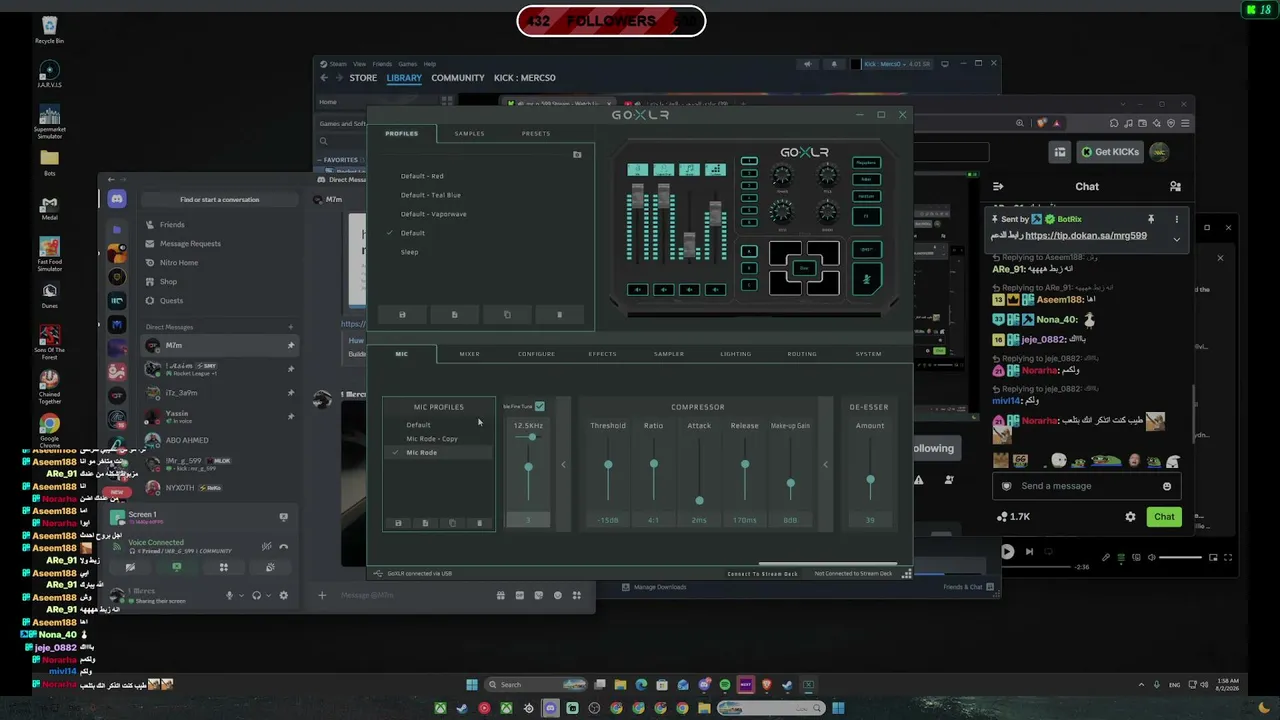Toggle the Robot effect on GoXLR

coord(867,180)
